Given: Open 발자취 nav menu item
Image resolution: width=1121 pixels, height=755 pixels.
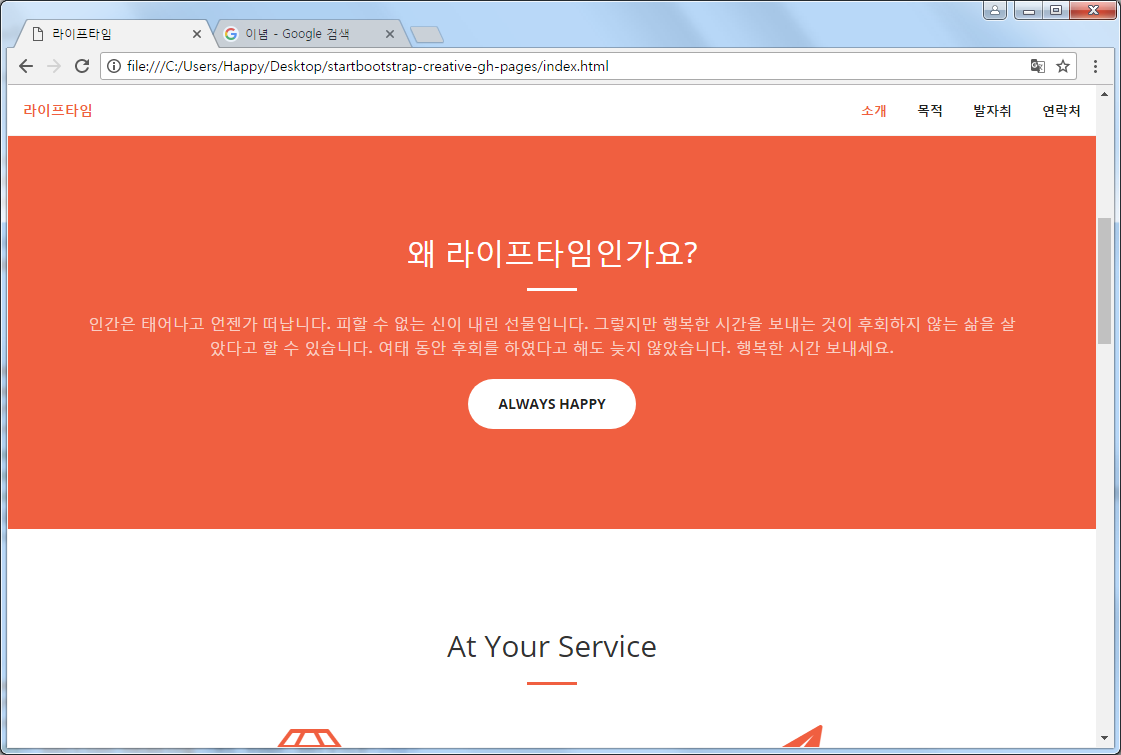Looking at the screenshot, I should [992, 111].
